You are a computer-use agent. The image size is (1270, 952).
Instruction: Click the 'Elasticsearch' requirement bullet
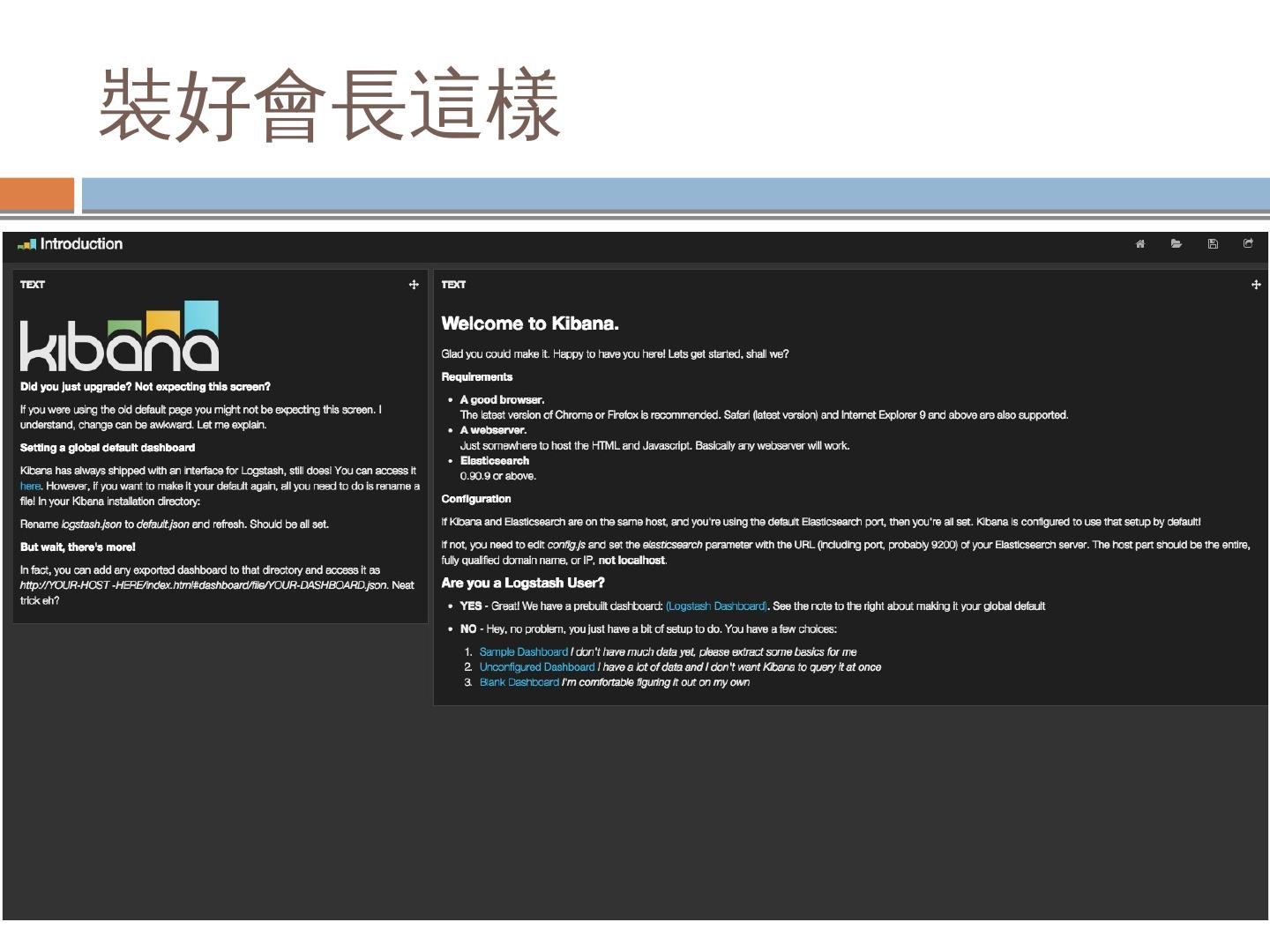(x=495, y=461)
